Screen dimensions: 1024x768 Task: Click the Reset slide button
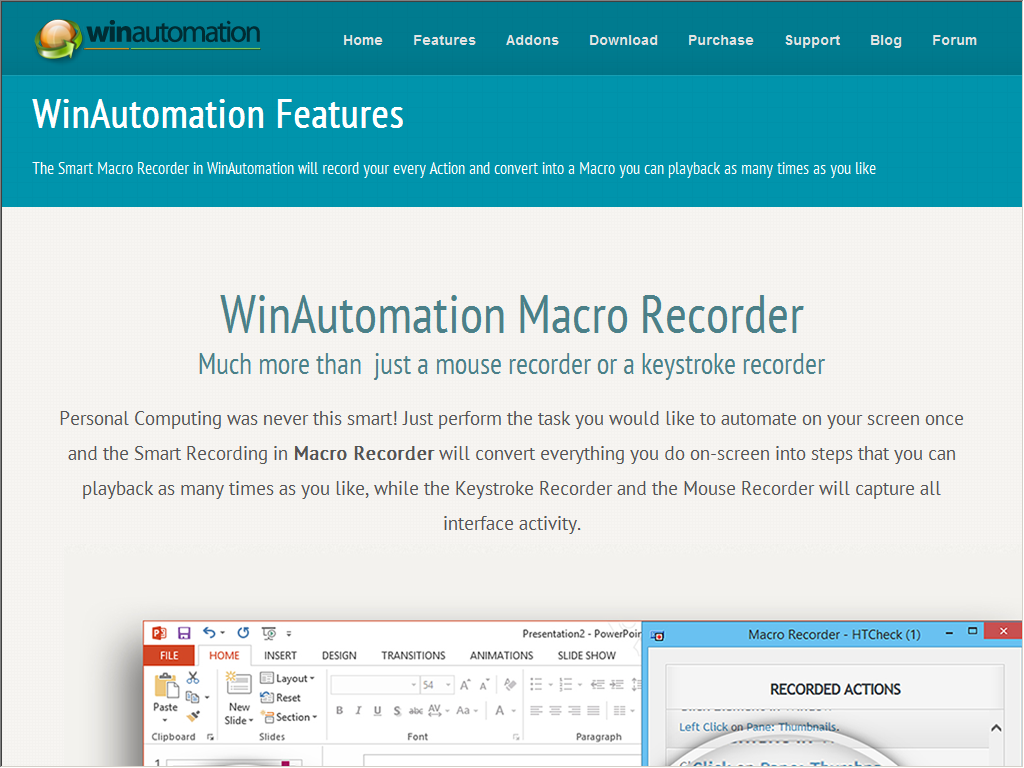[280, 697]
